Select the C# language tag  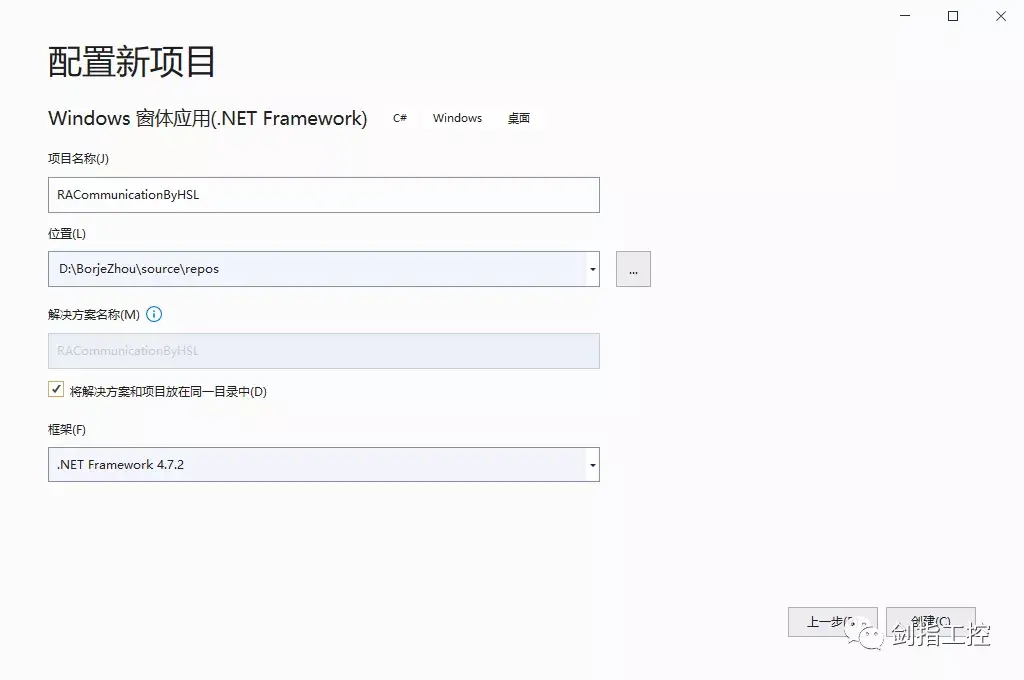point(399,117)
